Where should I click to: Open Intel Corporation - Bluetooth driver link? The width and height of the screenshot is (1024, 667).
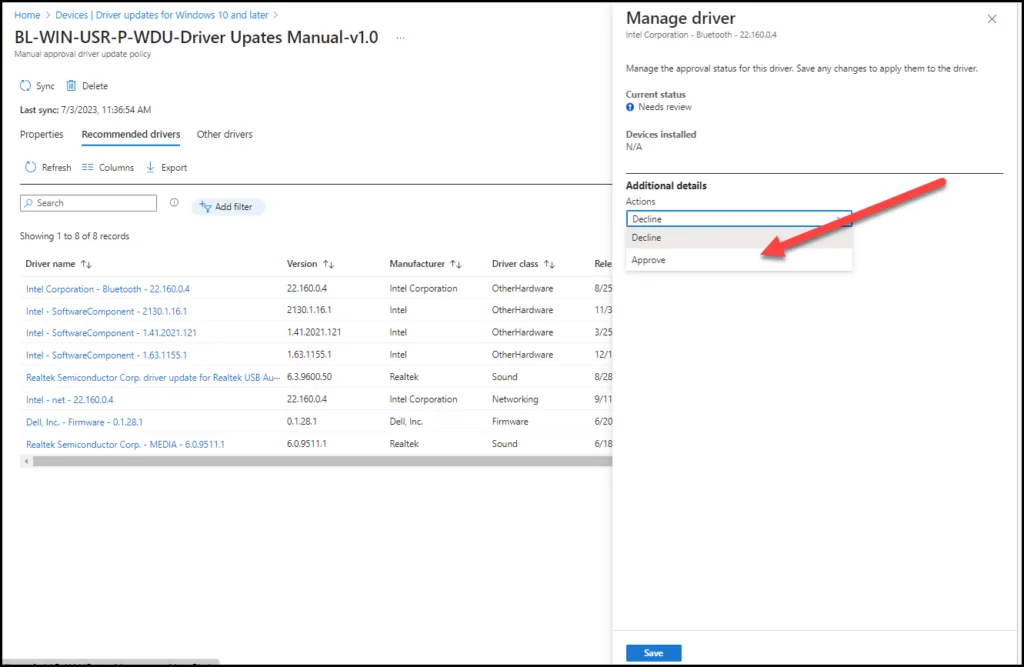click(108, 289)
